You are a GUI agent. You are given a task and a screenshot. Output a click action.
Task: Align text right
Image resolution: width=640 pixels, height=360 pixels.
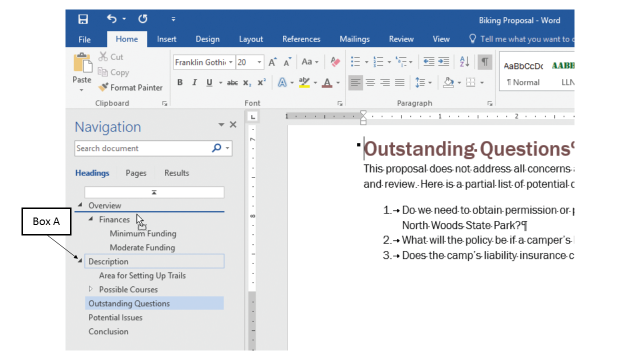[x=385, y=82]
